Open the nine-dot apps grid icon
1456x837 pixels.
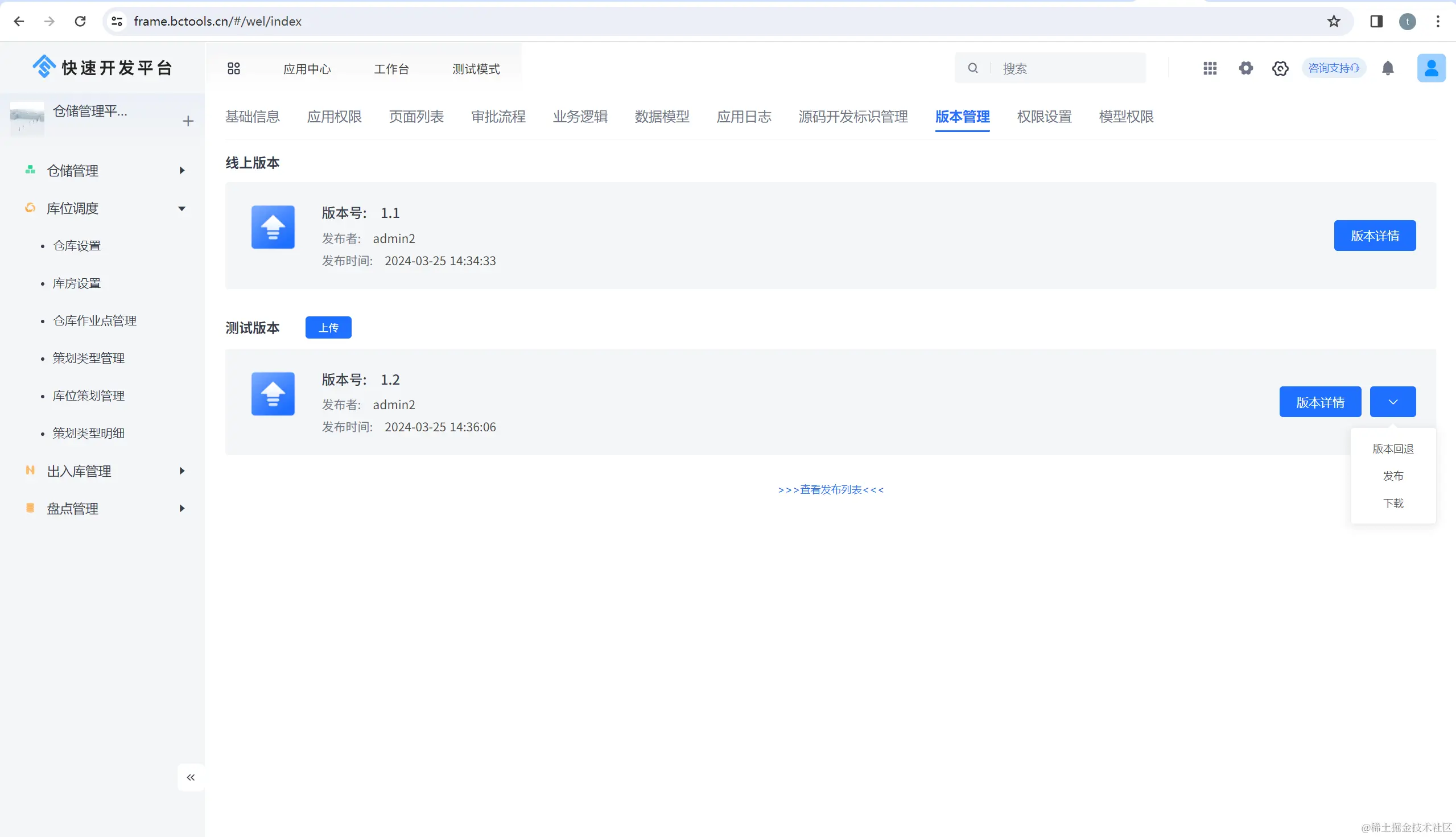[x=1210, y=68]
